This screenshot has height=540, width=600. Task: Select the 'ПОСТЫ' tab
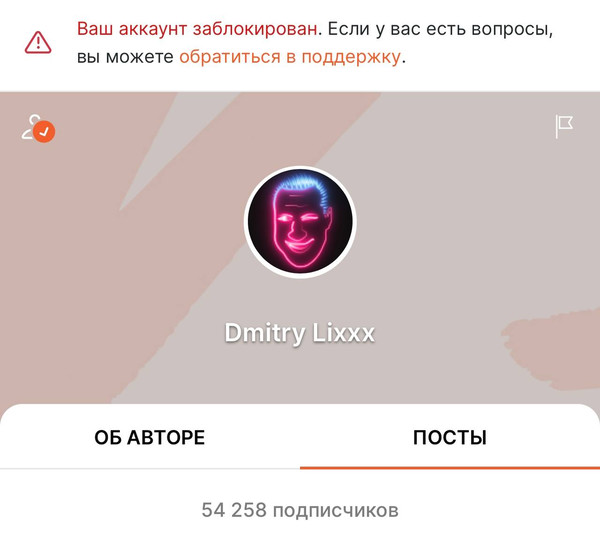[450, 437]
